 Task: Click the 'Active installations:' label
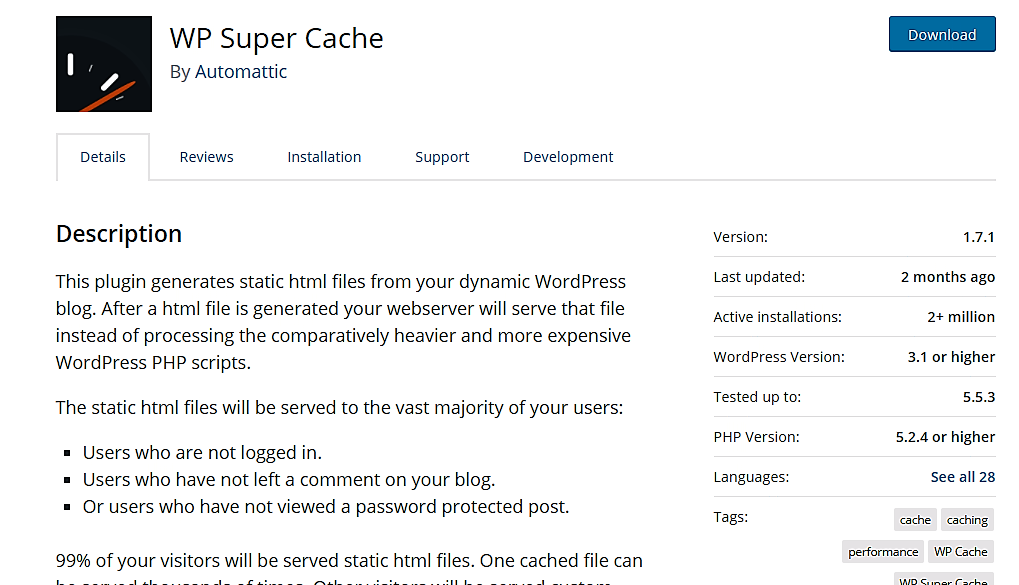click(x=777, y=317)
